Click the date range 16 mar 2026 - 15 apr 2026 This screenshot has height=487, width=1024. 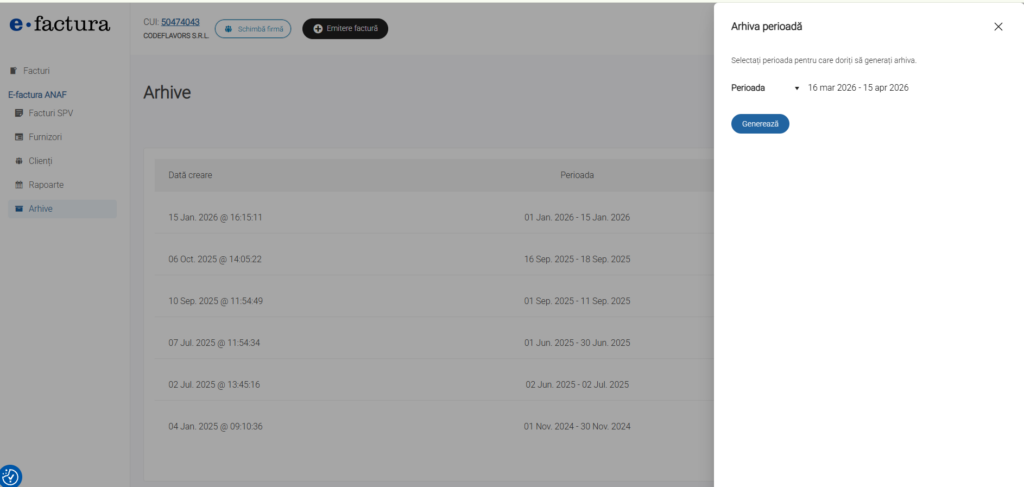(857, 88)
